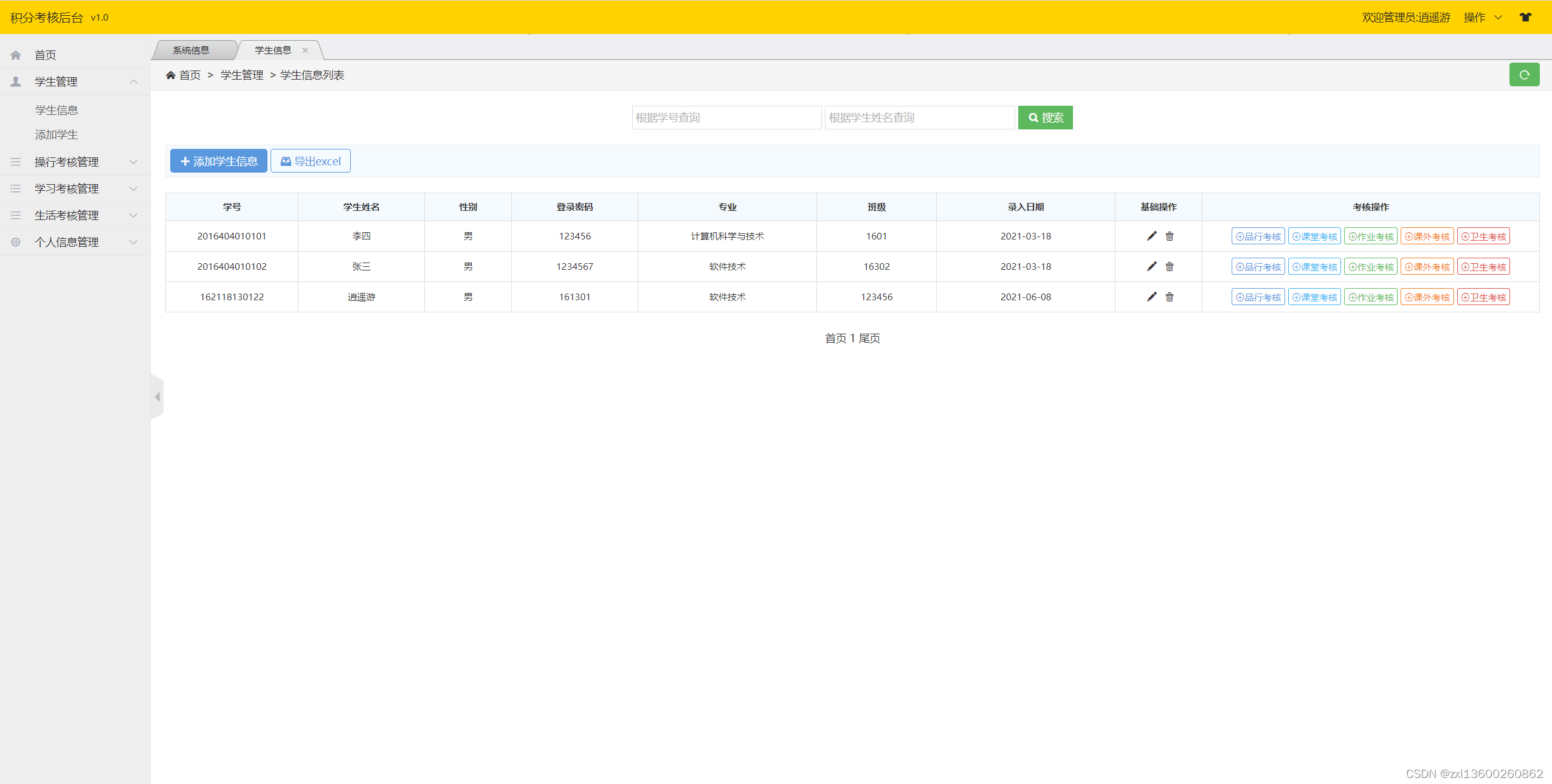Click the home icon in breadcrumb
This screenshot has height=784, width=1552.
pos(171,75)
